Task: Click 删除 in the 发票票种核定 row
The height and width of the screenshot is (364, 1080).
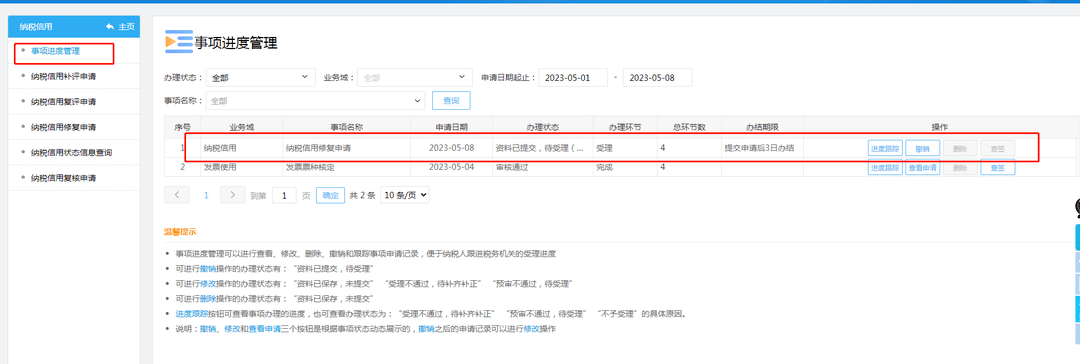Action: pyautogui.click(x=960, y=168)
